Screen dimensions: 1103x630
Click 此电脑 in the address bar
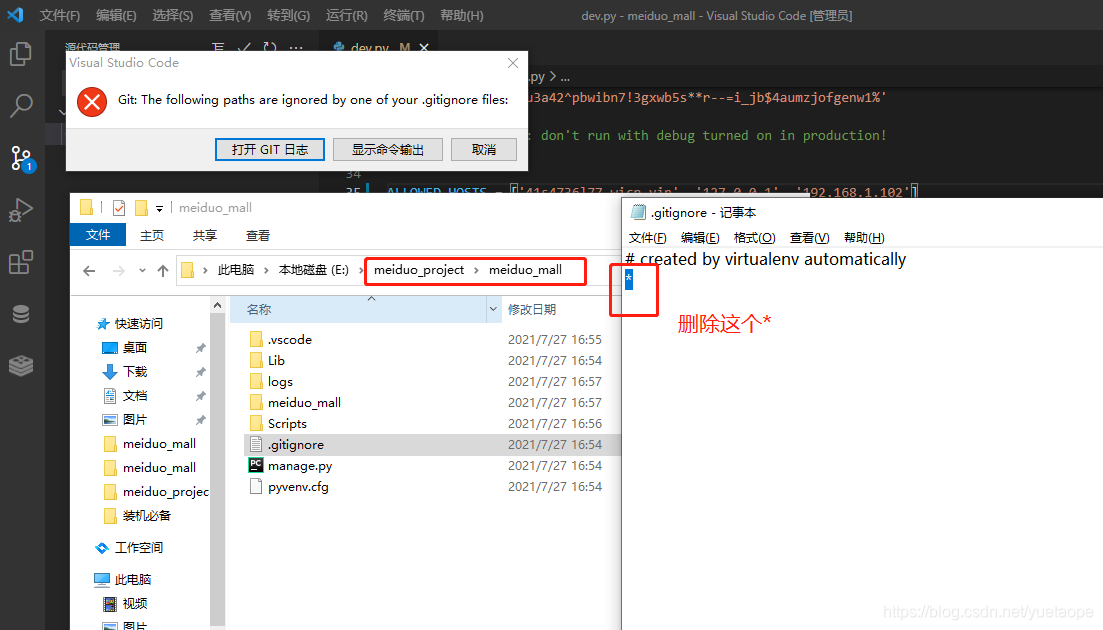point(236,270)
